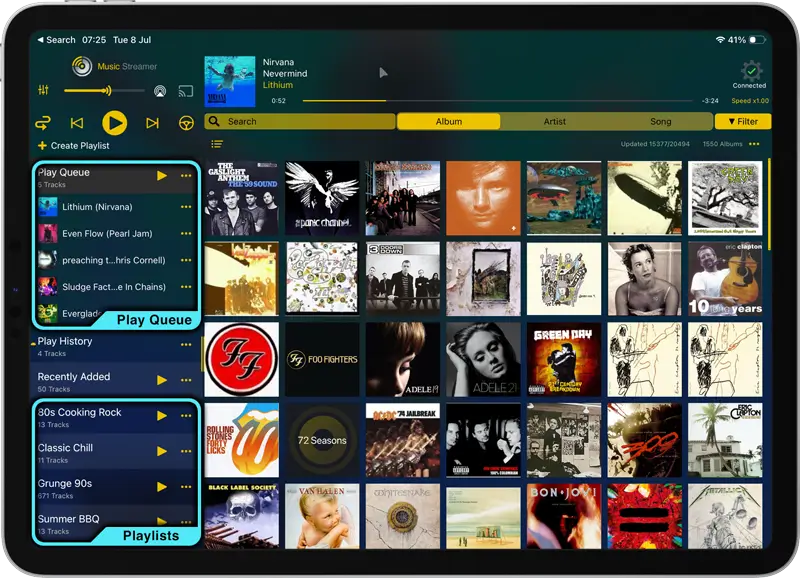Open Play Queue more options

(186, 175)
